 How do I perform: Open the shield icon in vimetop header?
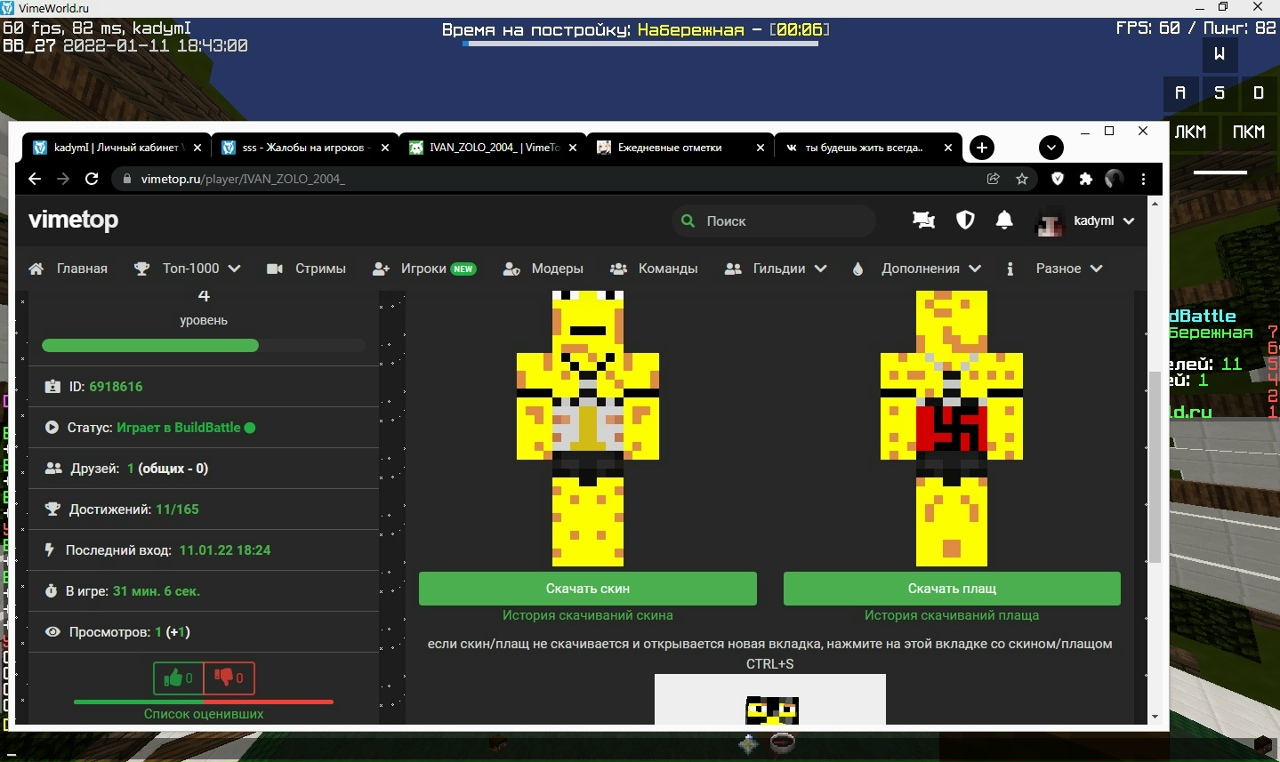(965, 221)
